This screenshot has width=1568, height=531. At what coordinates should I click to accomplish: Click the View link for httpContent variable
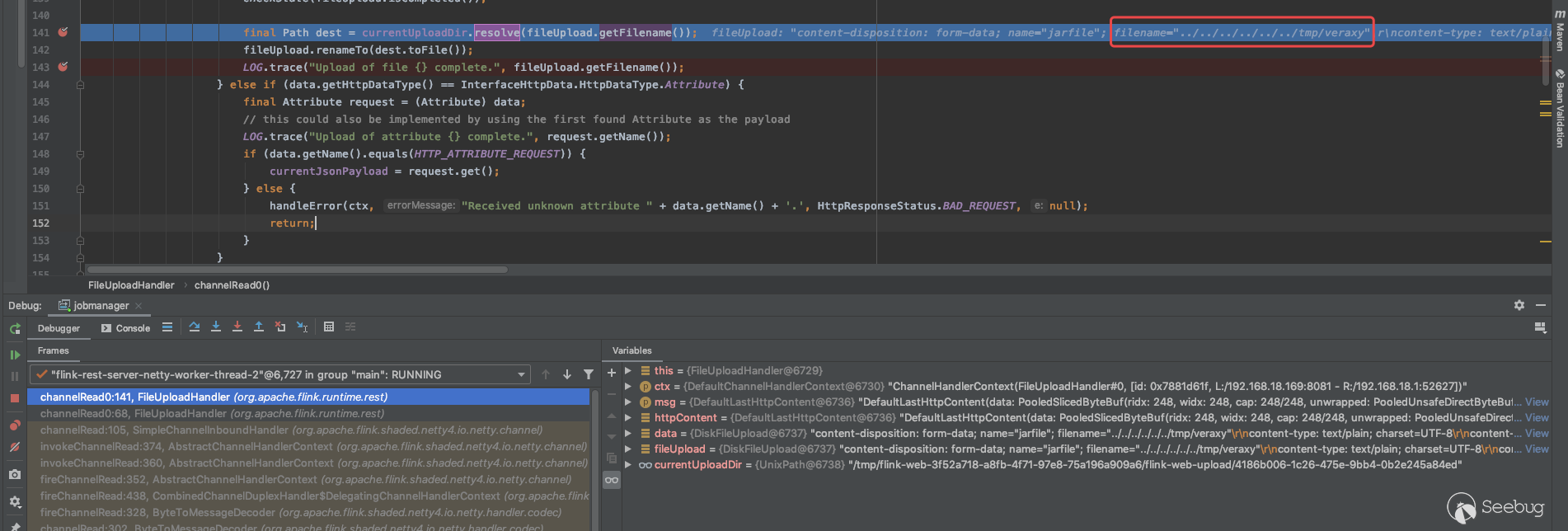click(1537, 418)
